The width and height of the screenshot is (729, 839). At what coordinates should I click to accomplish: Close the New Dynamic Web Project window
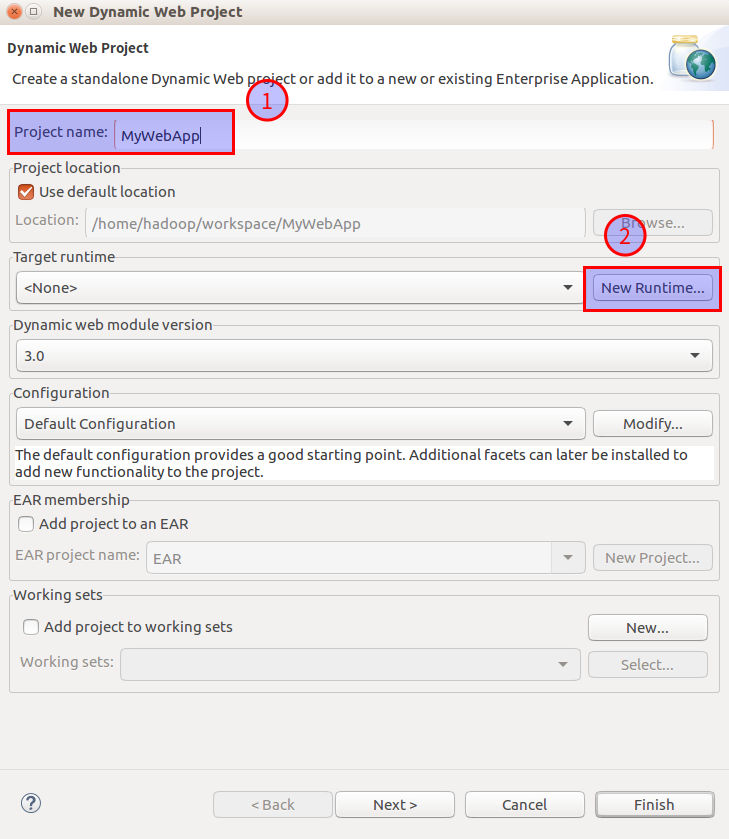pyautogui.click(x=13, y=12)
